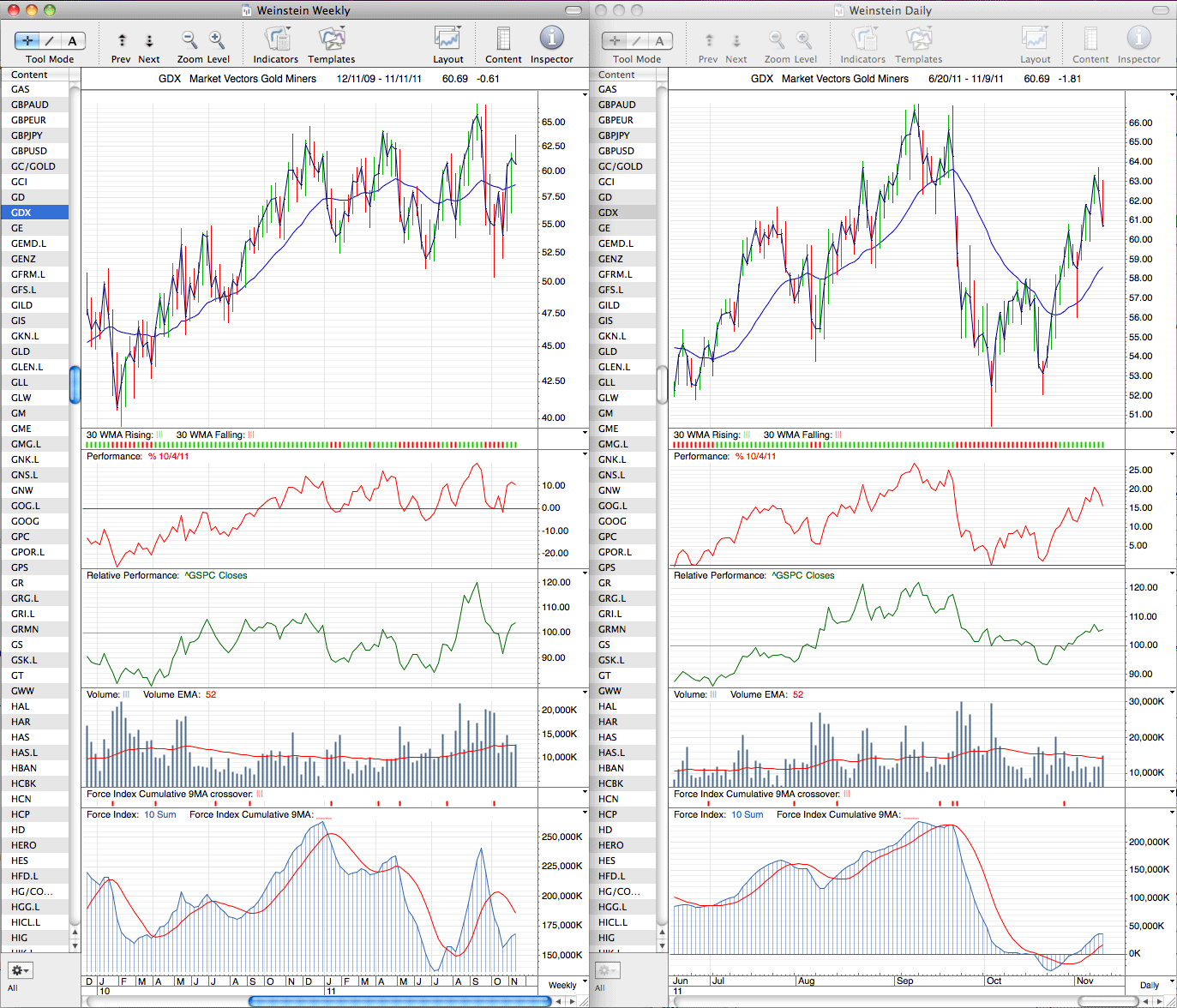Select the text annotation tool mode
The width and height of the screenshot is (1177, 1008).
pyautogui.click(x=73, y=40)
